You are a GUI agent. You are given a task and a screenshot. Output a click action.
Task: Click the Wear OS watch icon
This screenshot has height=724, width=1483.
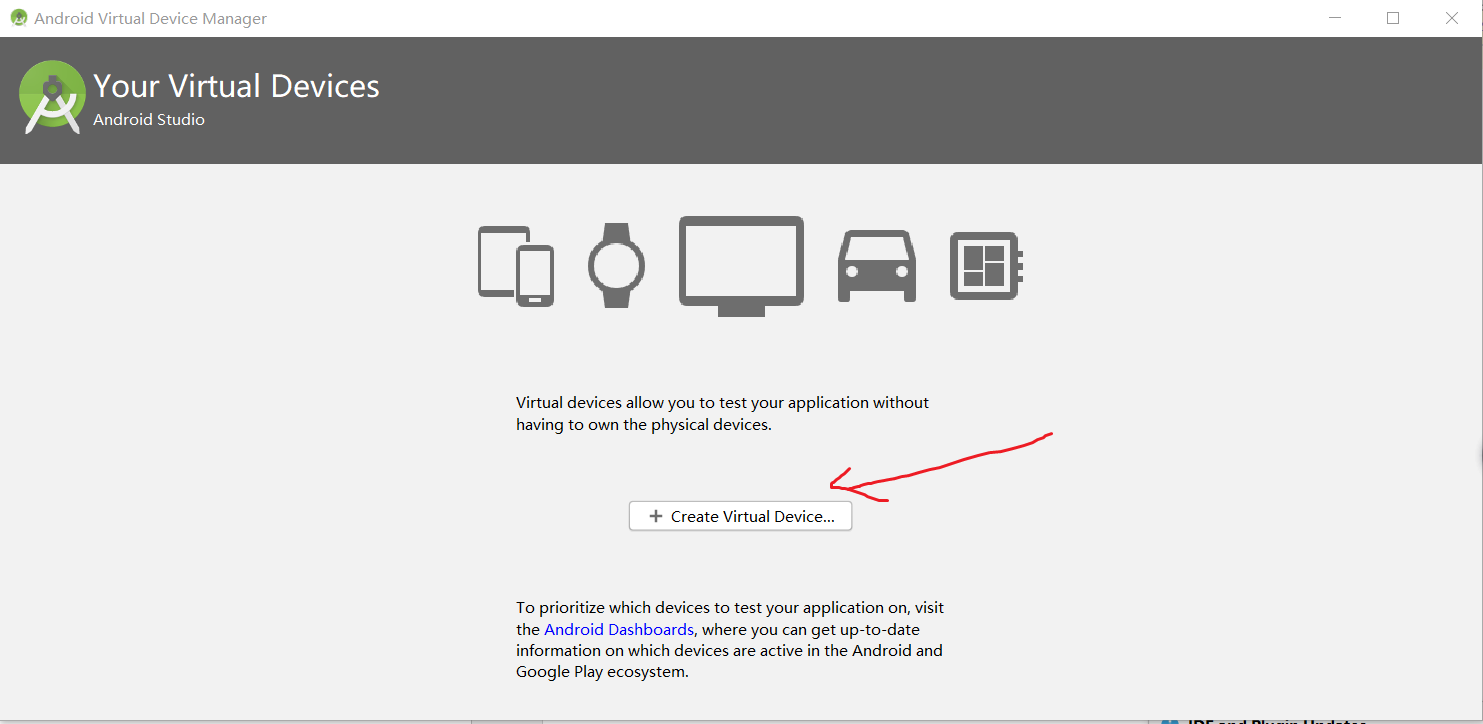pyautogui.click(x=616, y=265)
